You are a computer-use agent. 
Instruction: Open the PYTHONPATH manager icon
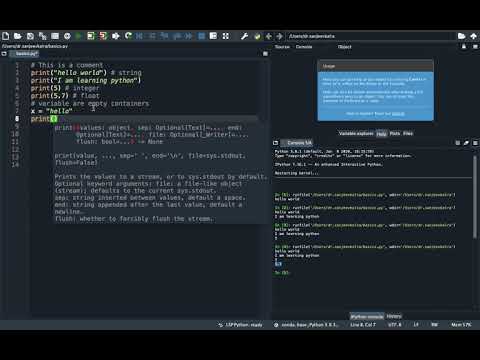pos(257,36)
